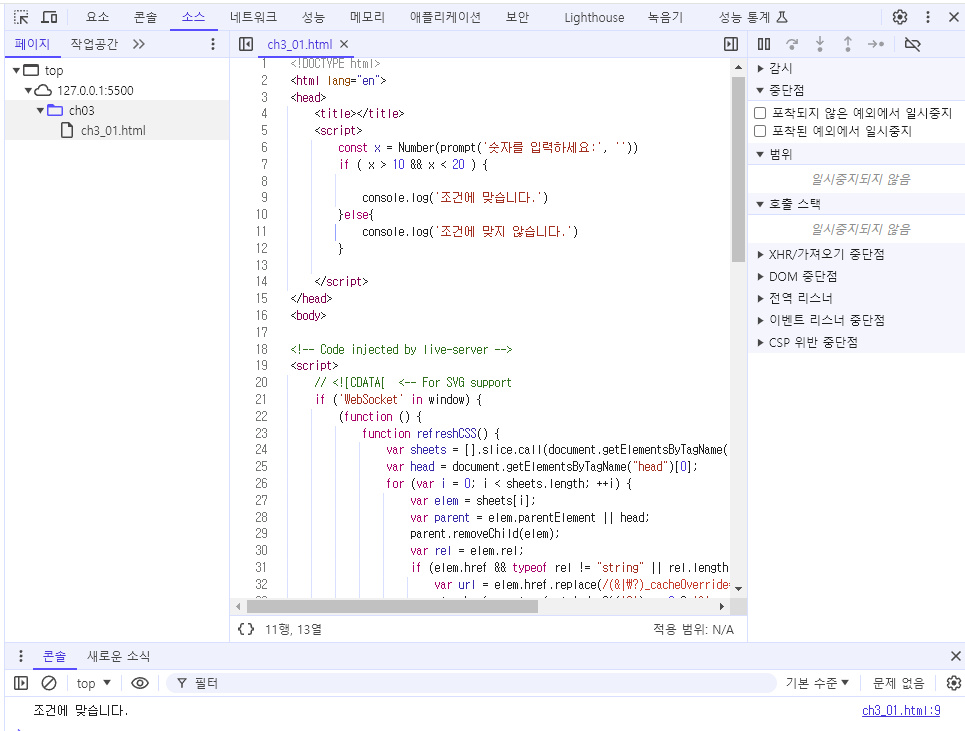Activate the inspect element picker icon

pyautogui.click(x=22, y=17)
